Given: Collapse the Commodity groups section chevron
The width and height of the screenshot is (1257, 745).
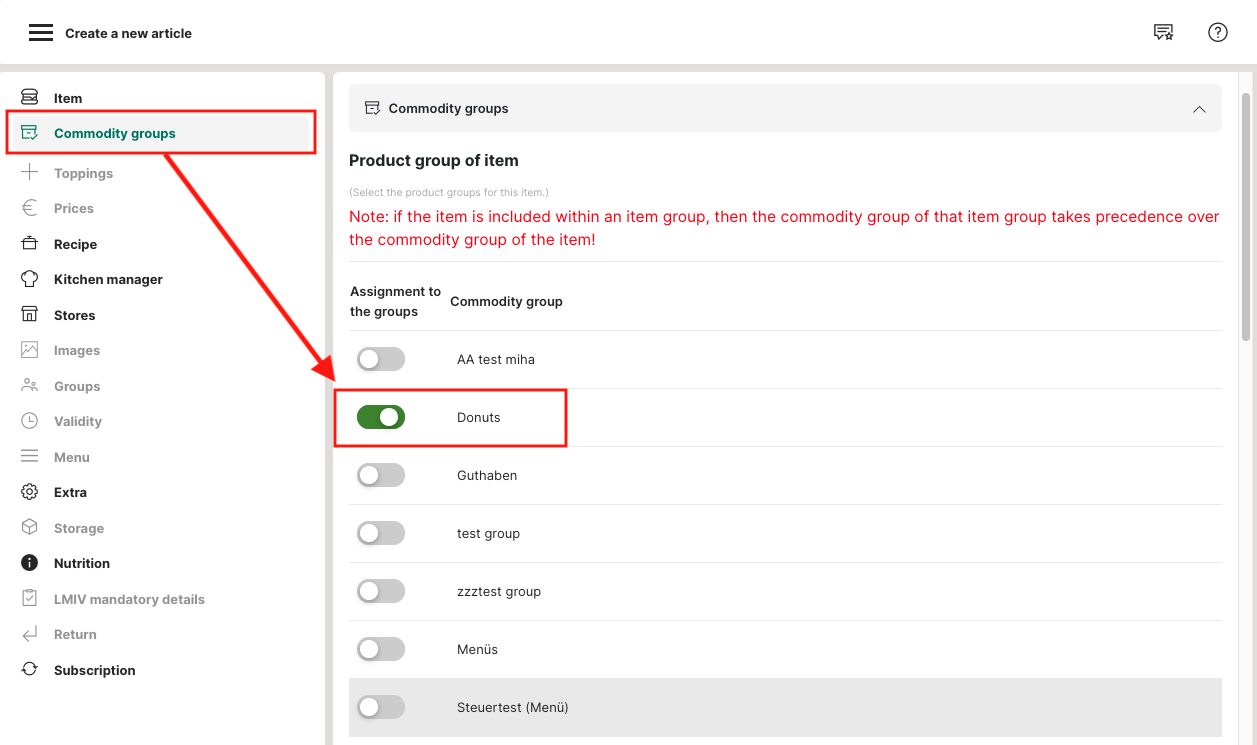Looking at the screenshot, I should pos(1199,109).
